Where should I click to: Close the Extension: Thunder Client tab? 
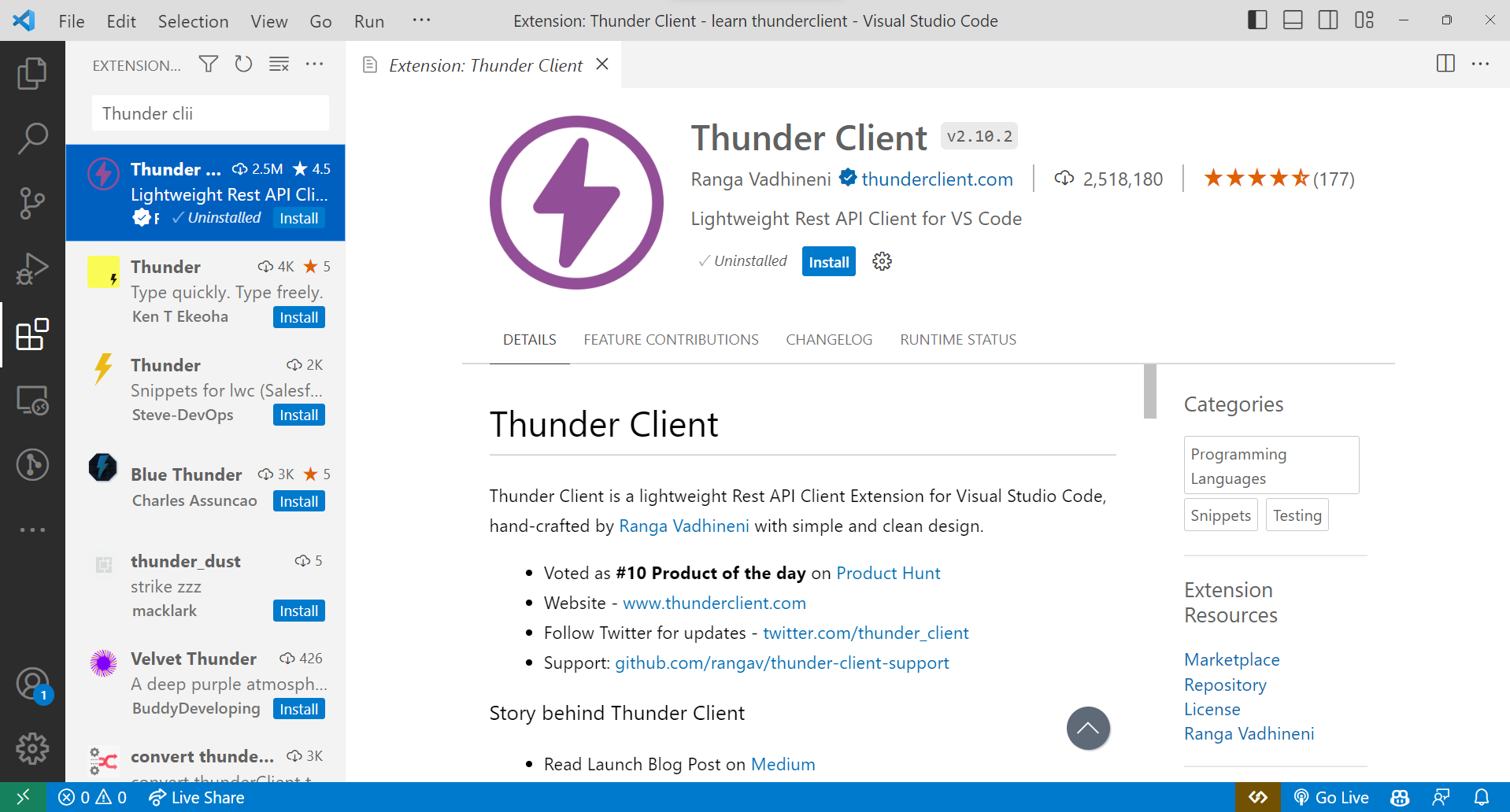pos(602,65)
